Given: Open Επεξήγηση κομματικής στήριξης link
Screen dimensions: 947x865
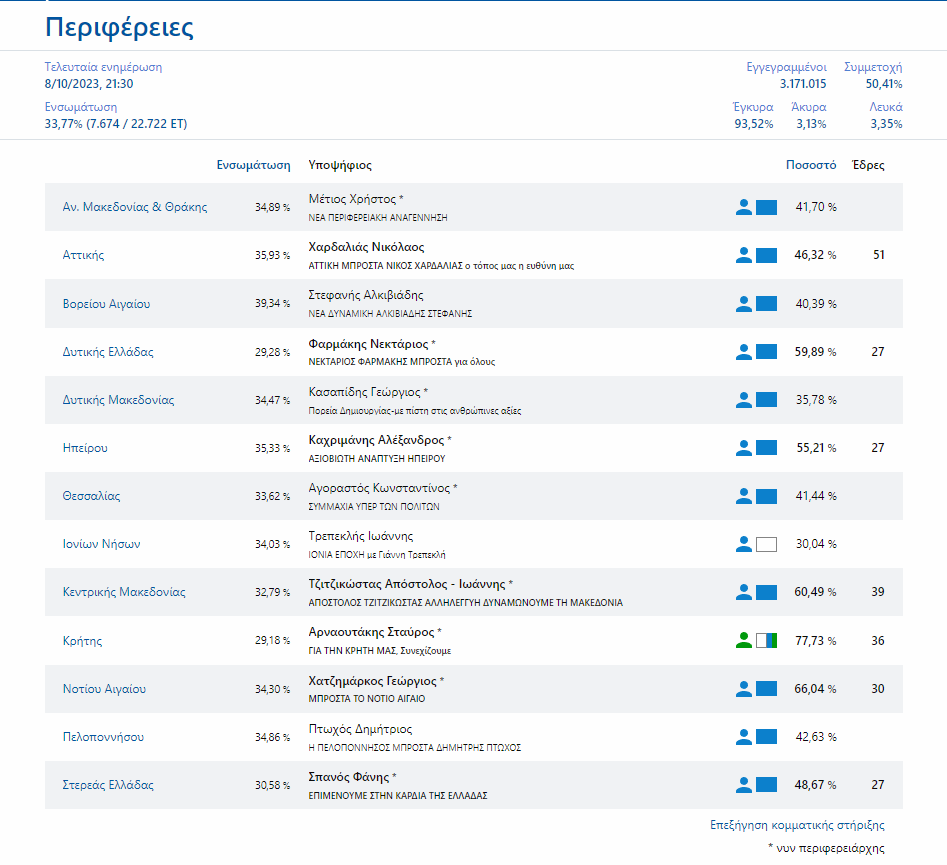Looking at the screenshot, I should point(797,825).
